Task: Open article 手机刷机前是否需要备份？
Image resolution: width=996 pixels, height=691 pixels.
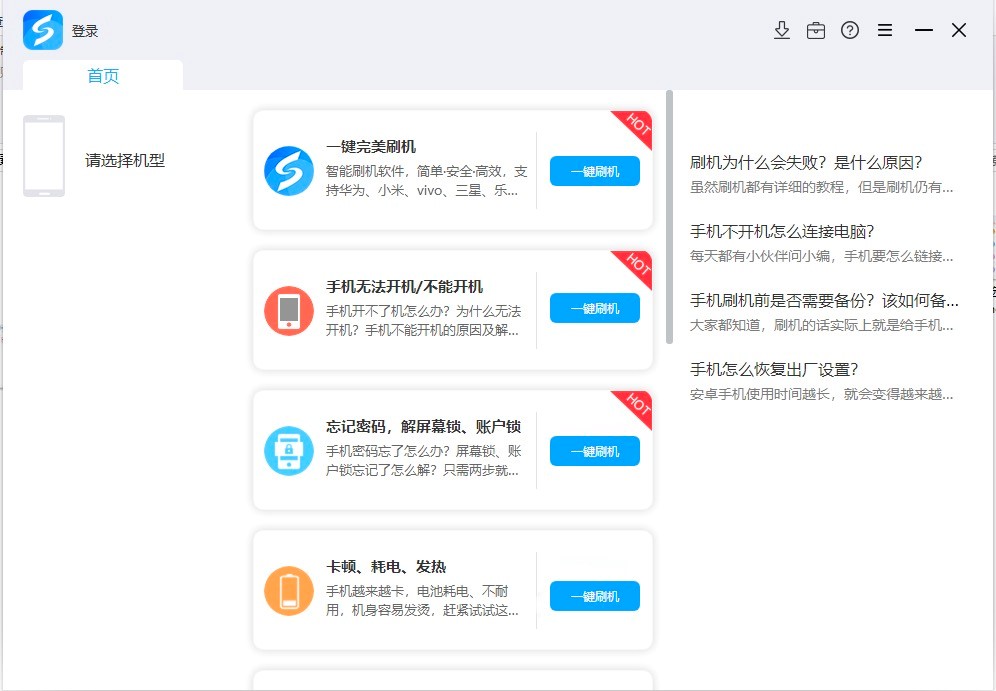Action: (x=824, y=300)
